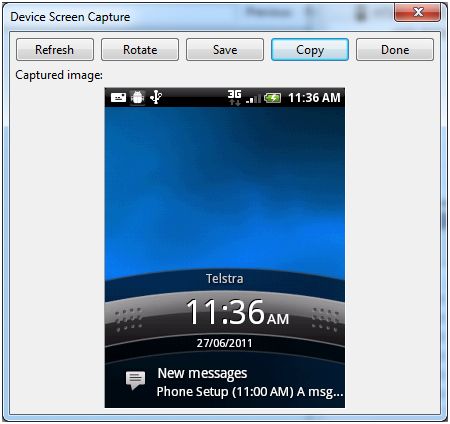Click the Captured image label
Image resolution: width=450 pixels, height=424 pixels.
click(x=59, y=75)
